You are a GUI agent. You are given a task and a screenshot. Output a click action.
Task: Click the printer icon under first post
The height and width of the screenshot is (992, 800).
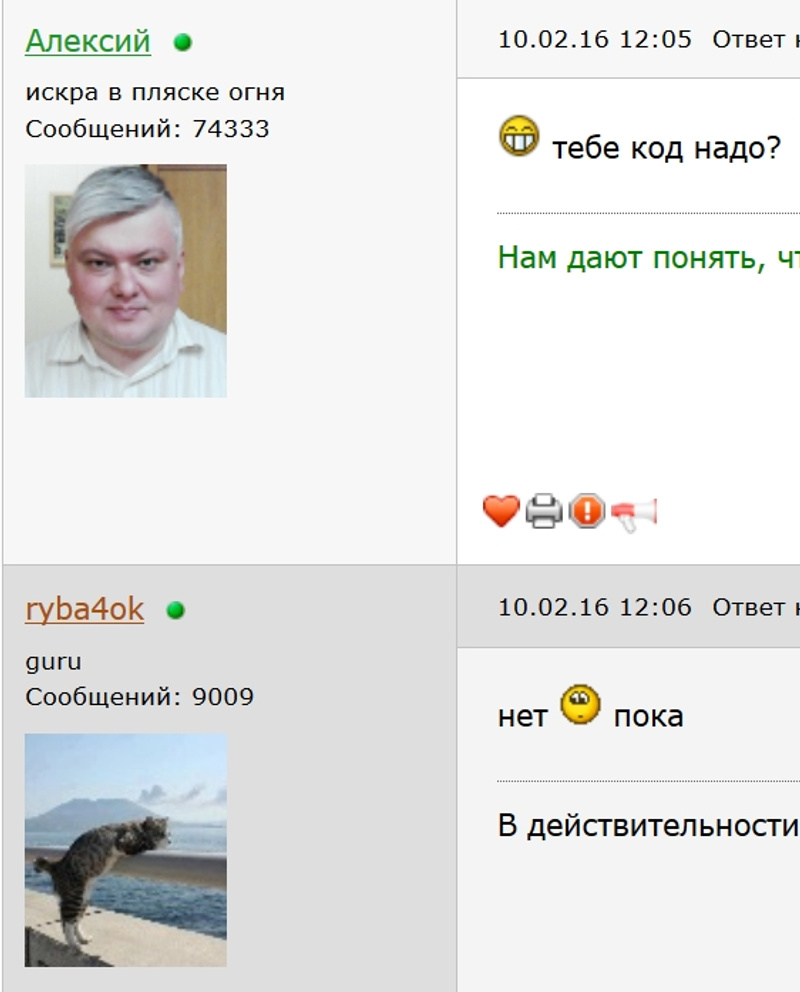tap(544, 511)
